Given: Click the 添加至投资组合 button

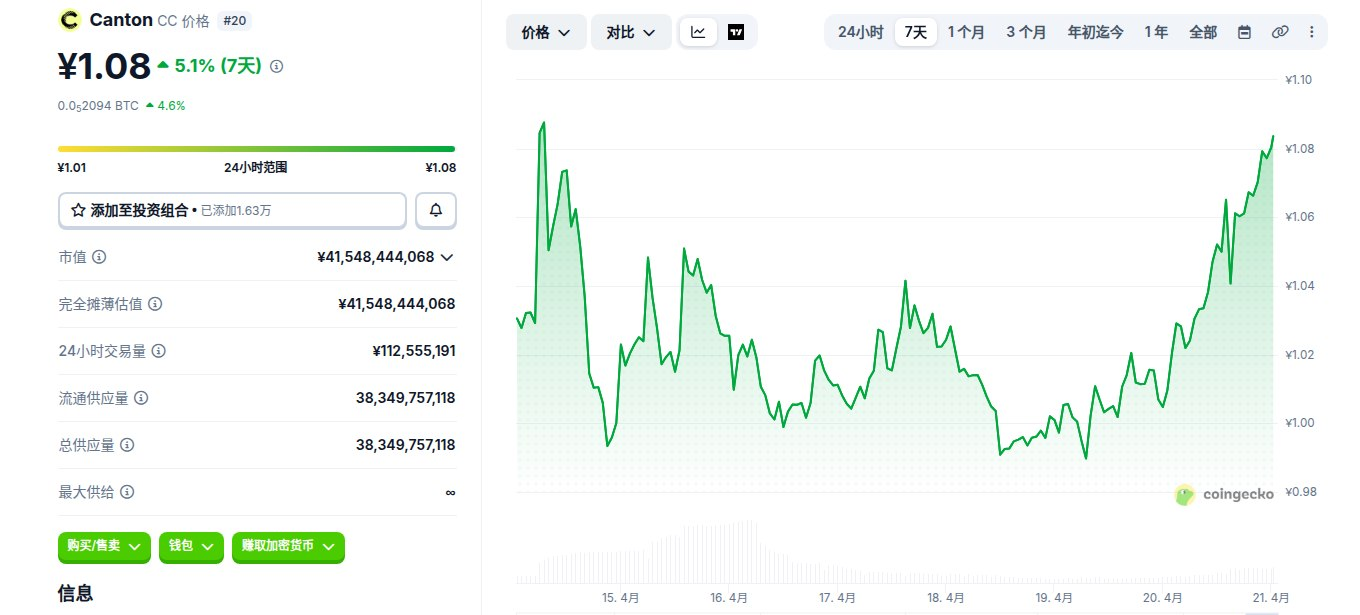Looking at the screenshot, I should click(232, 210).
